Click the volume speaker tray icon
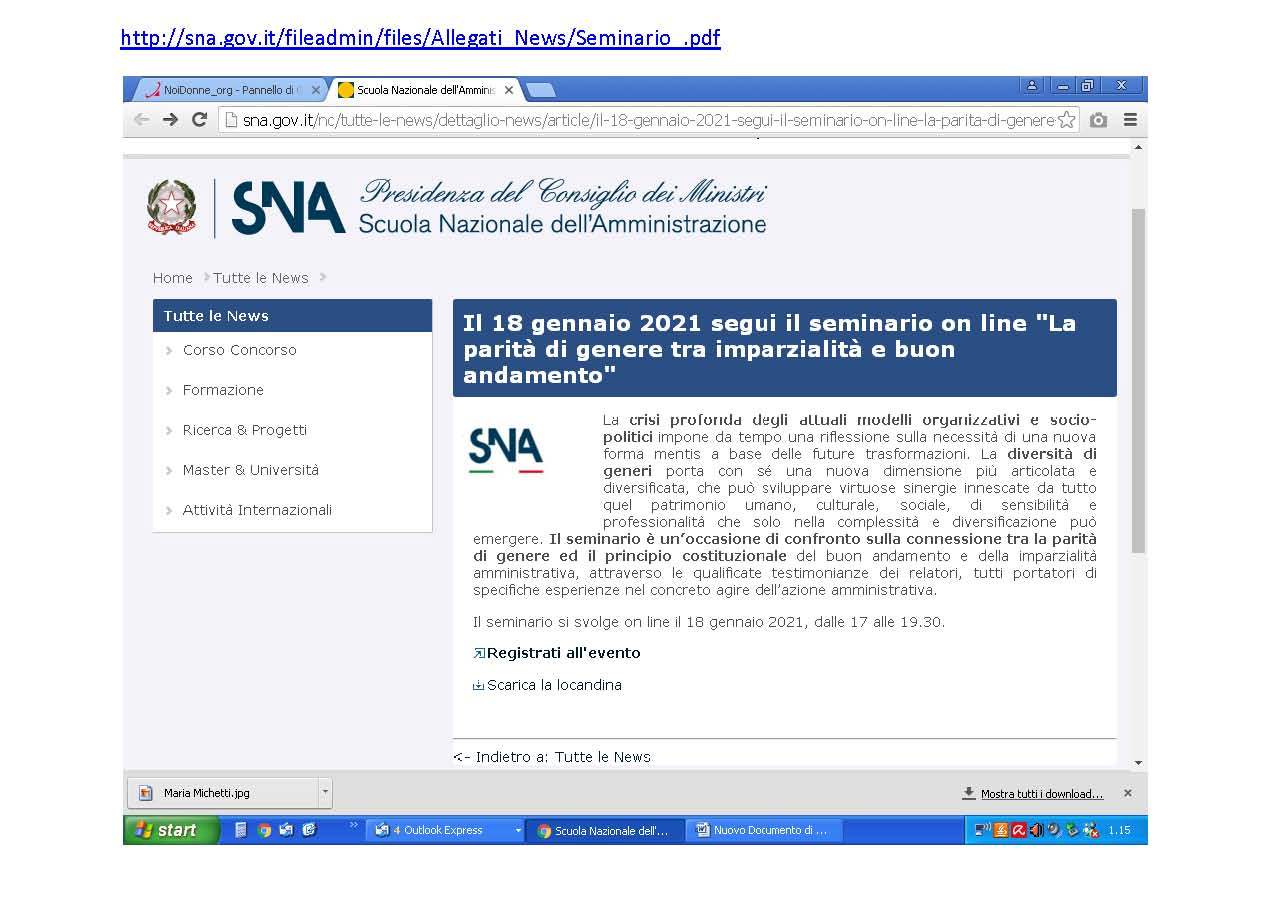This screenshot has height=923, width=1264. pyautogui.click(x=1037, y=830)
